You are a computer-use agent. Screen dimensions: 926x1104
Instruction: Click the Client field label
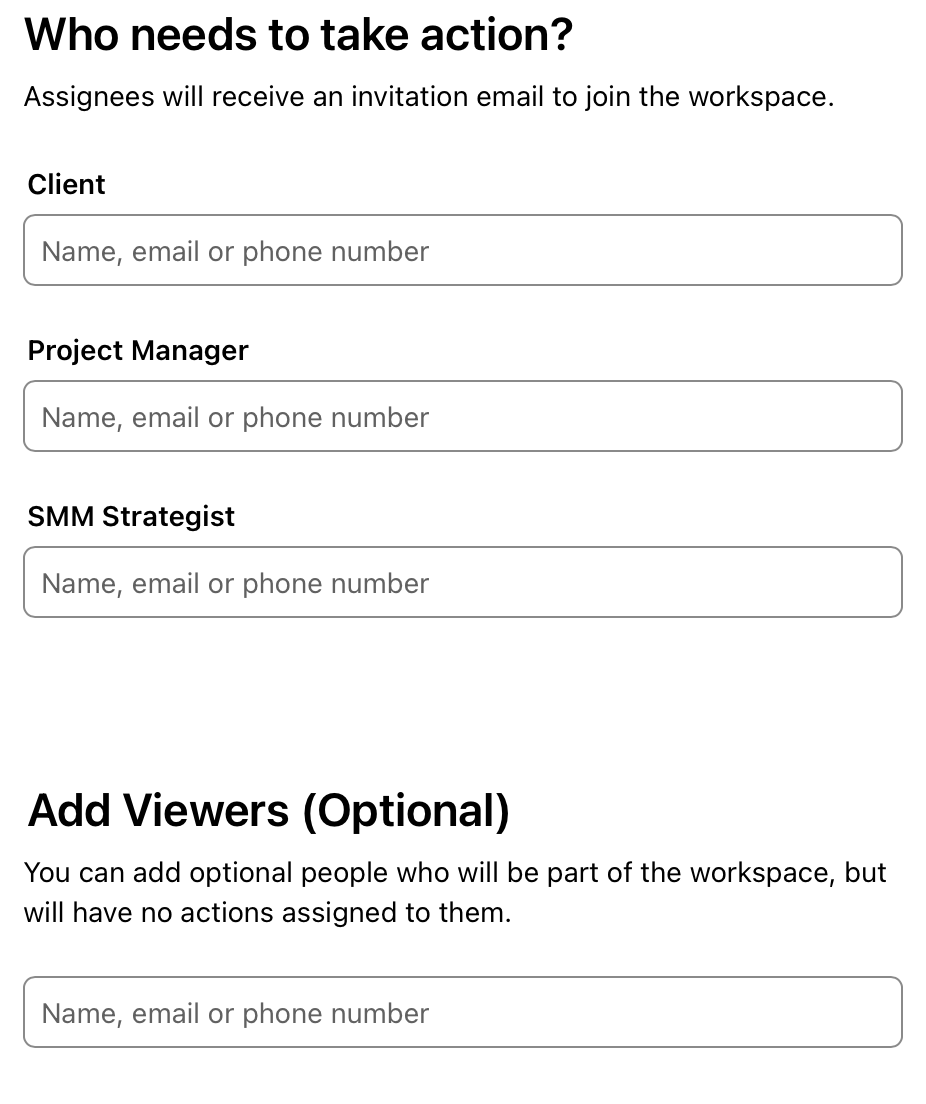(66, 184)
